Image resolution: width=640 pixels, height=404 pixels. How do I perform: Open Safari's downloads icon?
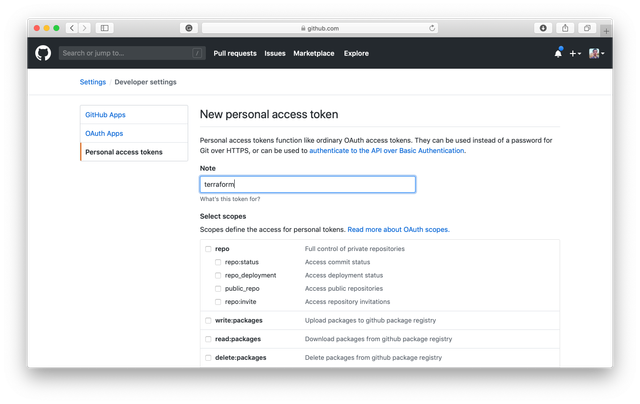(543, 28)
